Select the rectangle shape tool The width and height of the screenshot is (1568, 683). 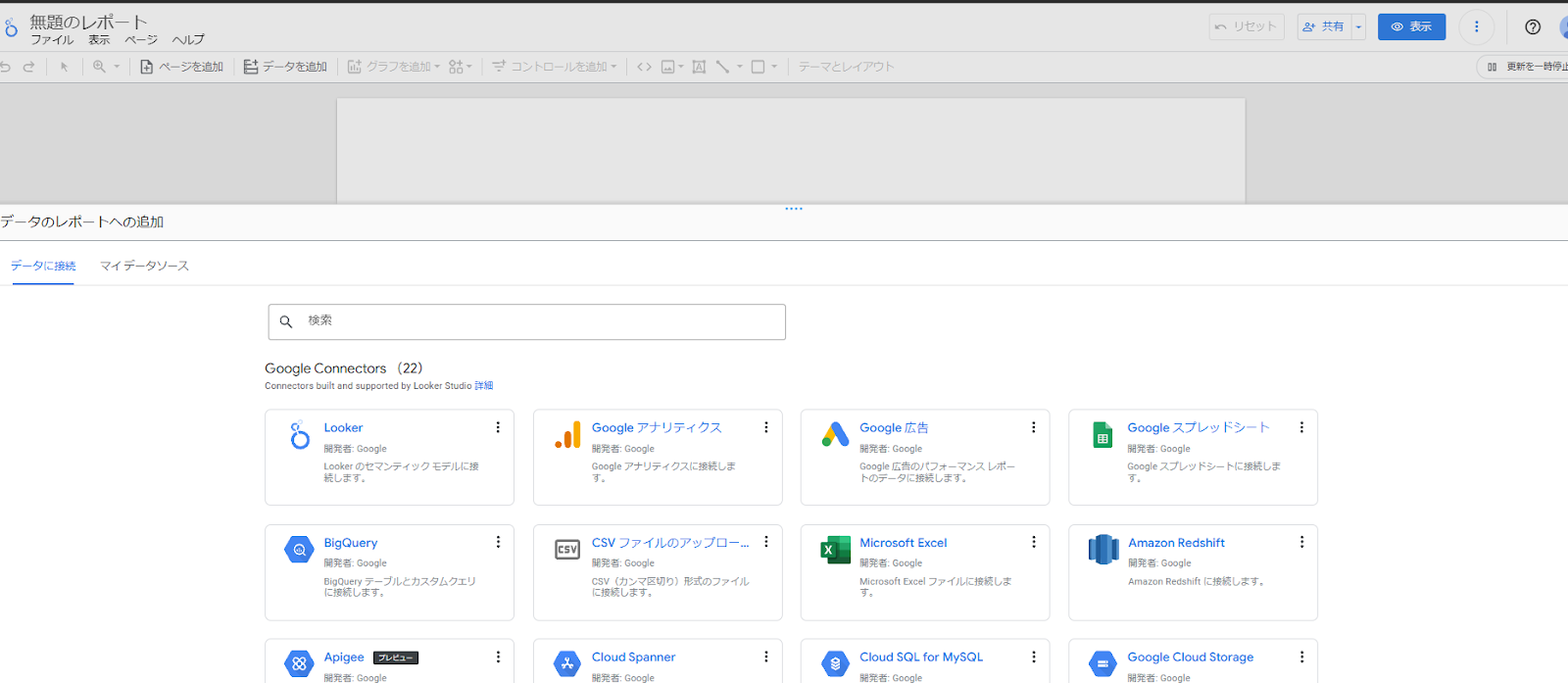(758, 67)
